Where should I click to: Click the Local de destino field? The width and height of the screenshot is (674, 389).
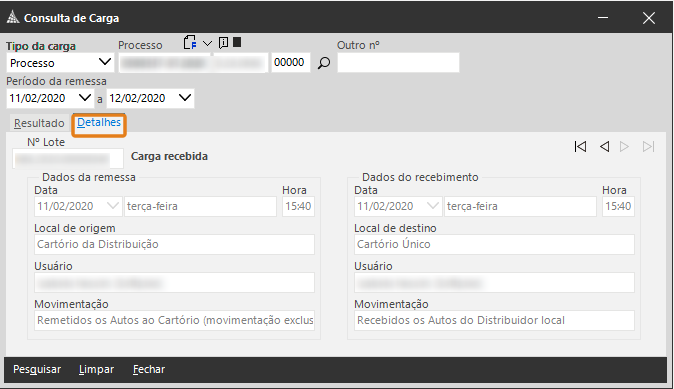point(494,244)
